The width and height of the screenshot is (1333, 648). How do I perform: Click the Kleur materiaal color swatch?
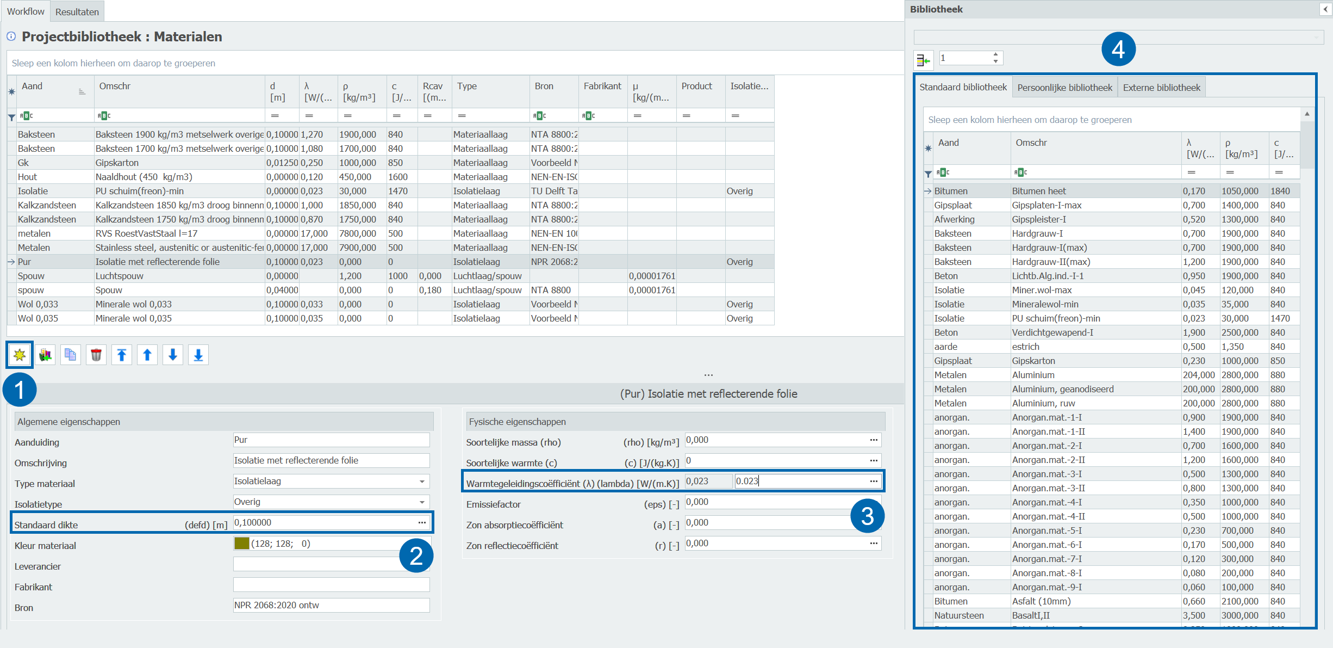coord(241,544)
